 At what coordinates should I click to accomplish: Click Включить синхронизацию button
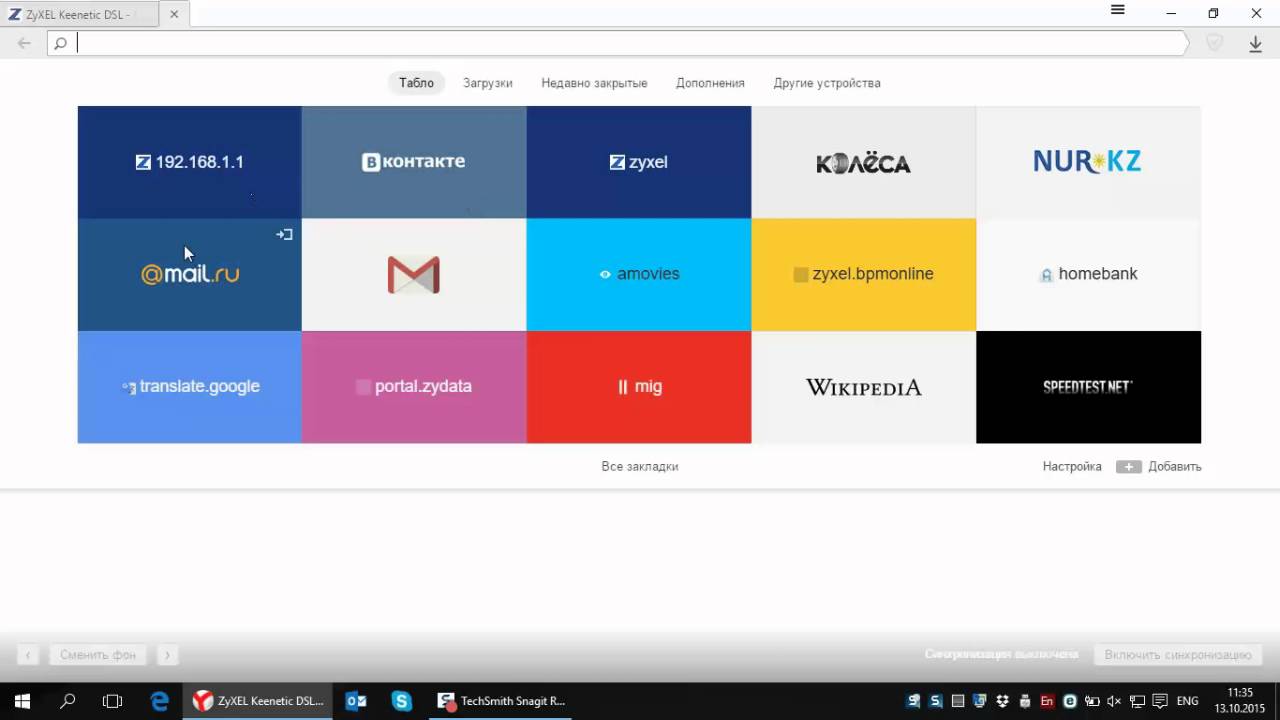click(1178, 655)
